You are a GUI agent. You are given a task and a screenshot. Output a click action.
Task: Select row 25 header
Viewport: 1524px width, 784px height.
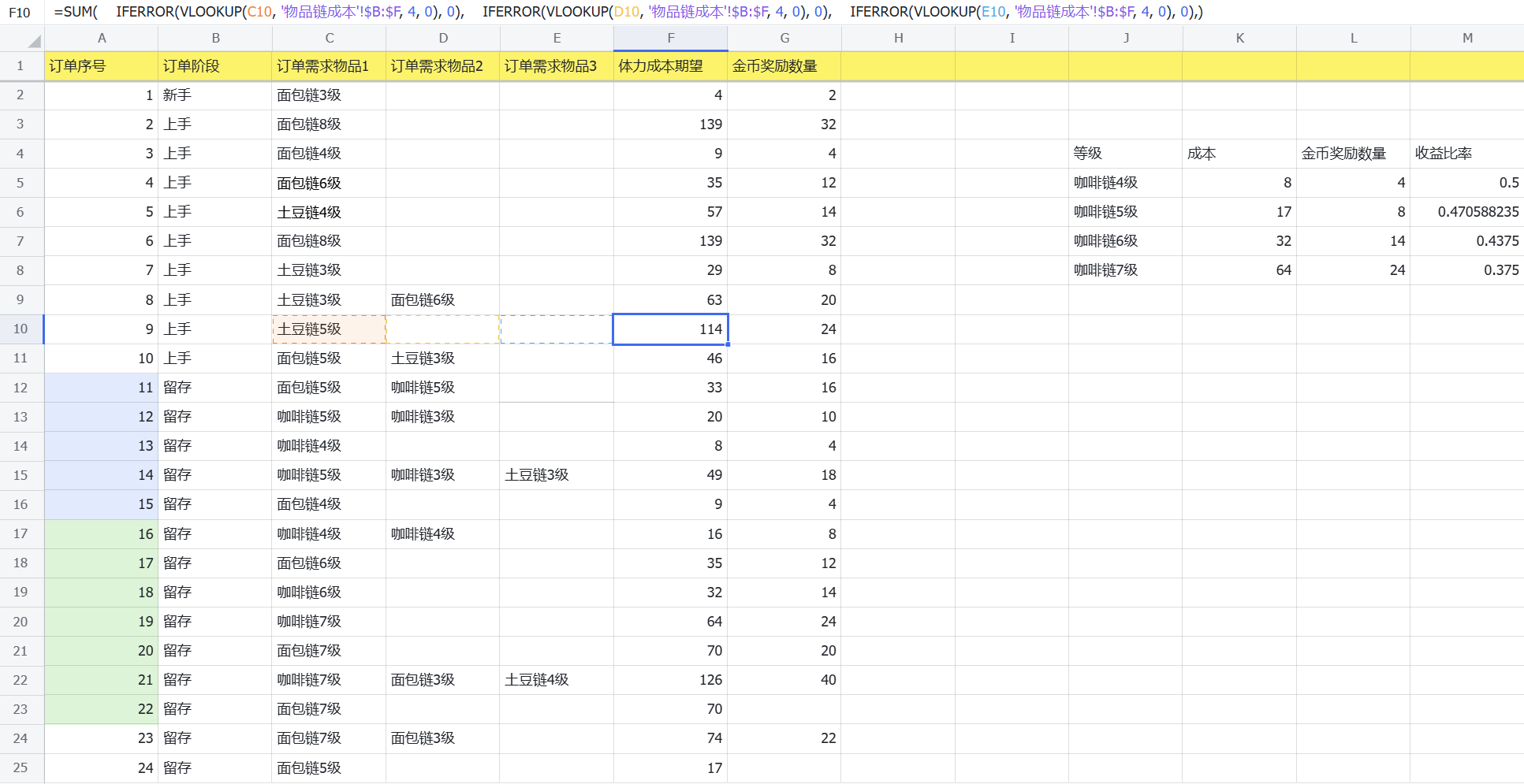(21, 768)
